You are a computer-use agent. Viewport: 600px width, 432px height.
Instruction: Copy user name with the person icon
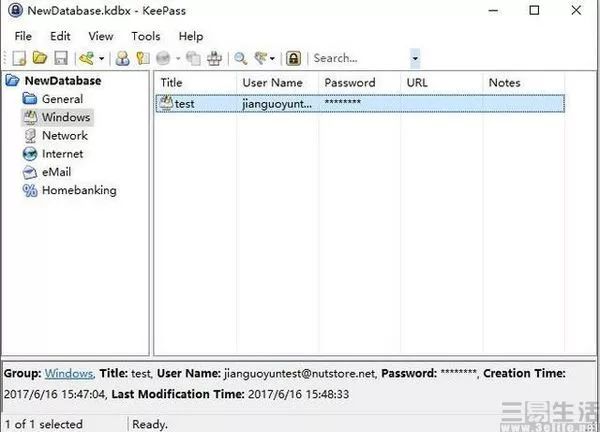coord(122,58)
